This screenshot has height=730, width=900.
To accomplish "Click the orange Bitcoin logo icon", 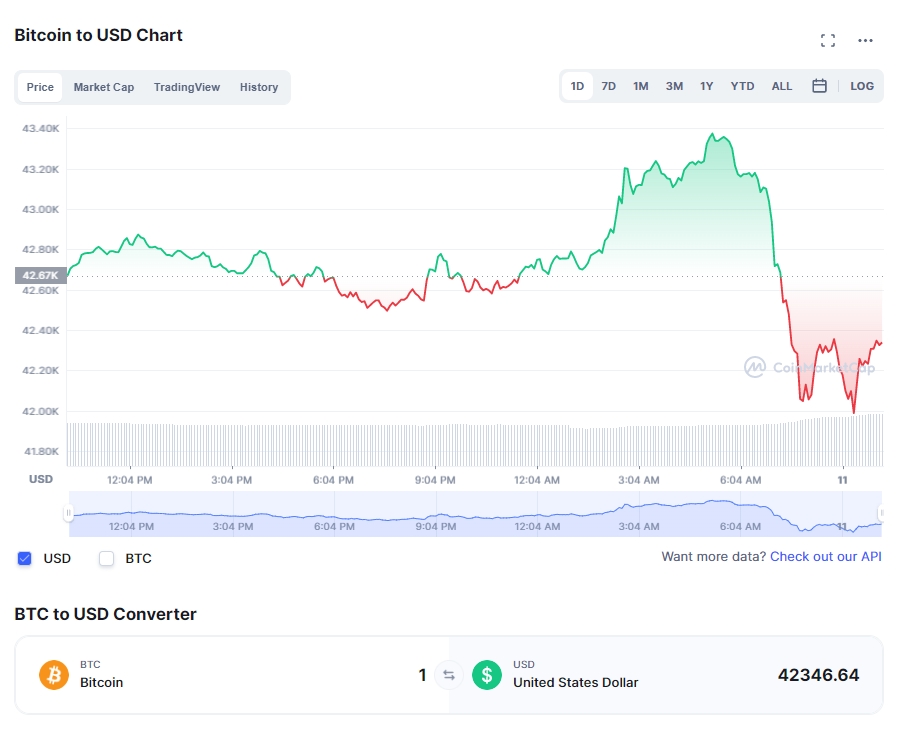I will pyautogui.click(x=54, y=675).
